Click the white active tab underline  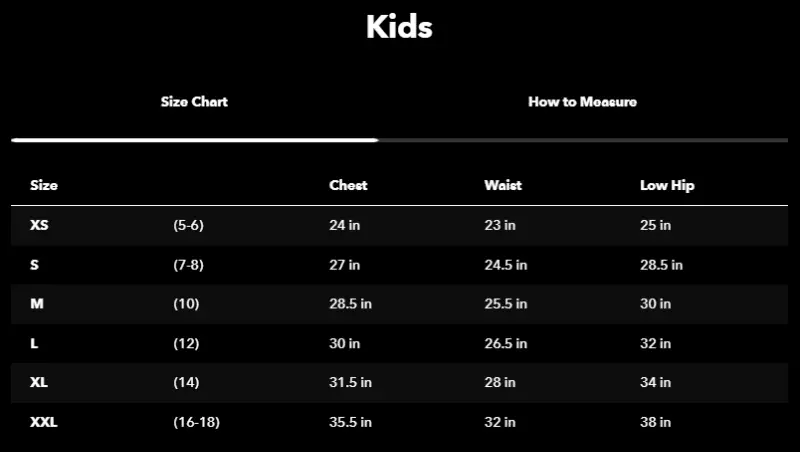coord(194,140)
